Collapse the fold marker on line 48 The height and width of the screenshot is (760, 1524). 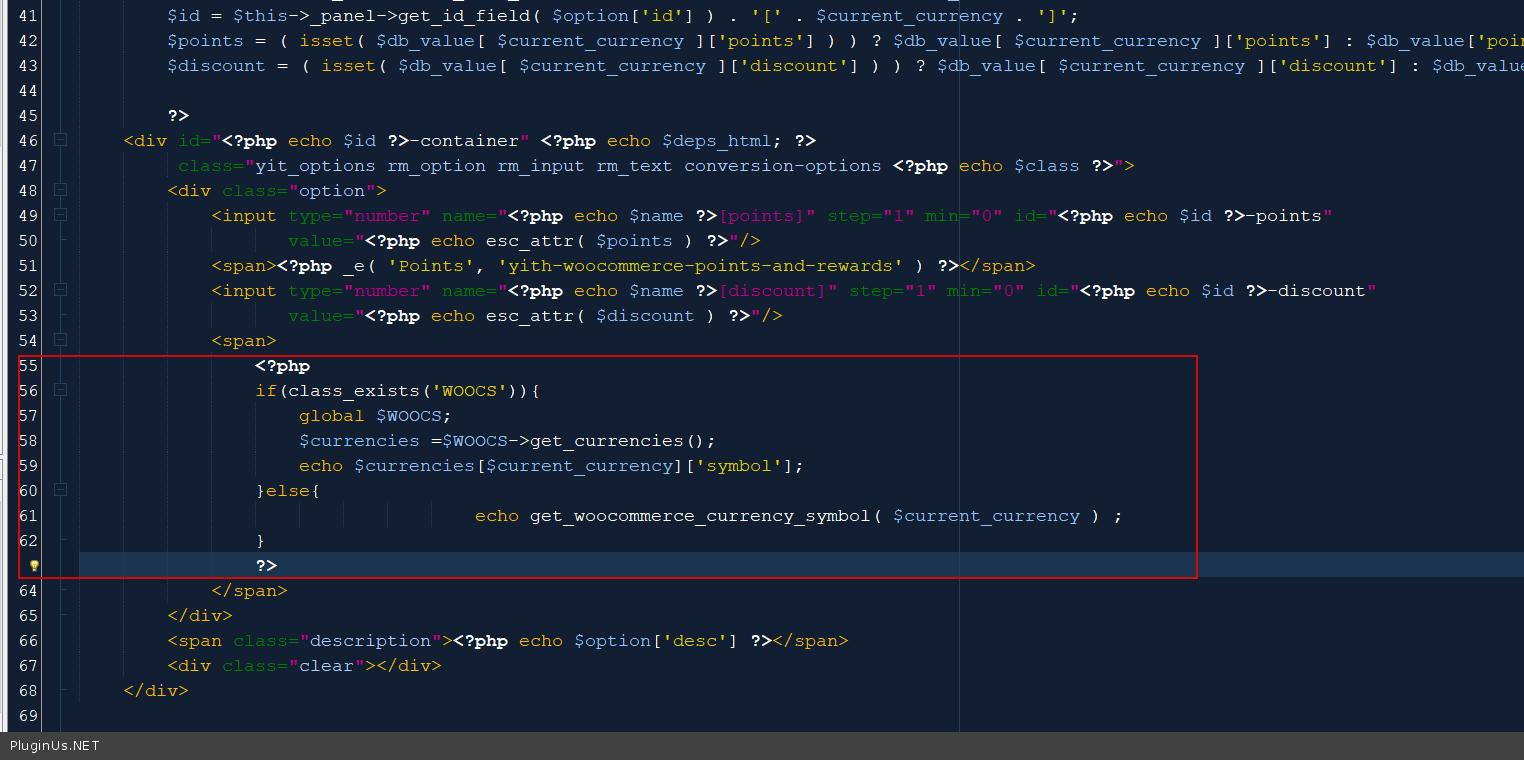(60, 191)
